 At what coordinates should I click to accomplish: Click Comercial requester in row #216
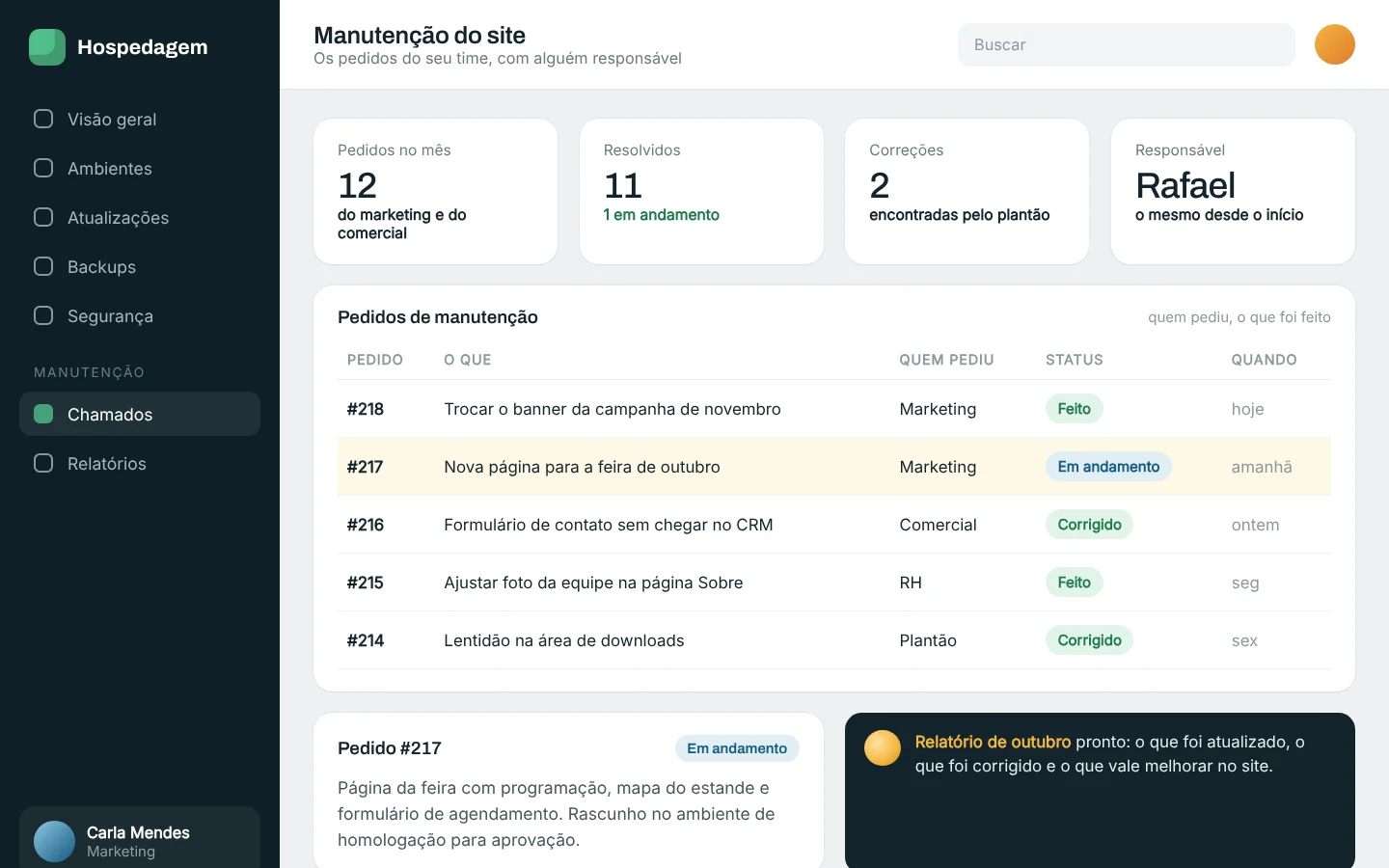[938, 525]
